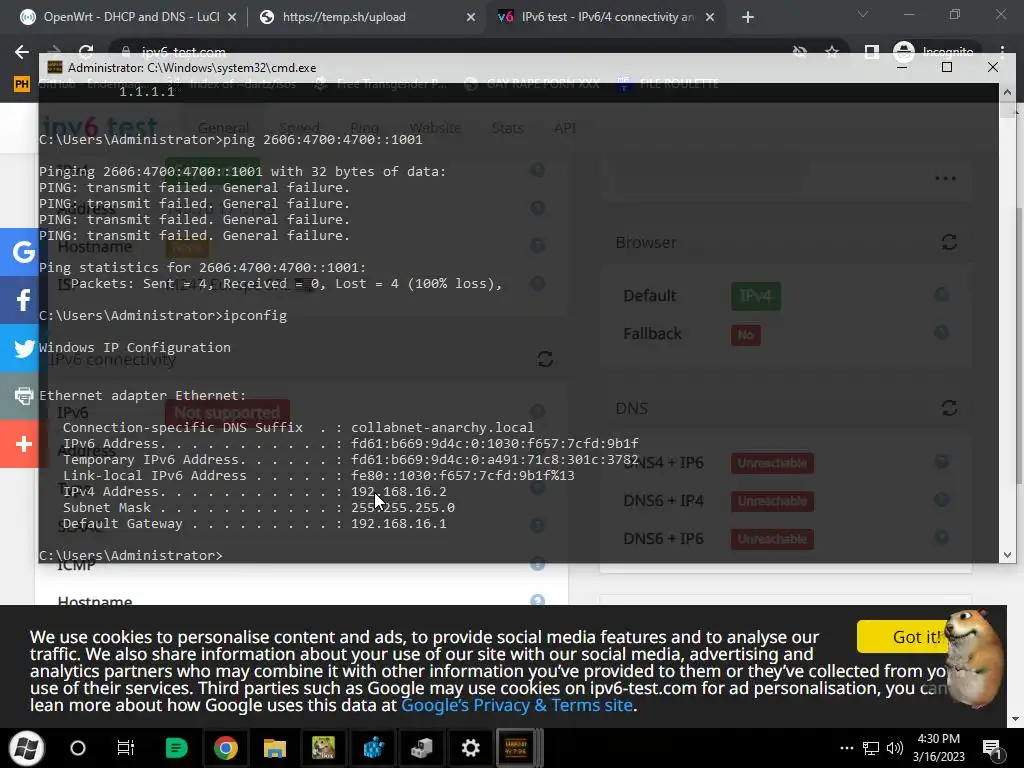Open volume control tray icon
This screenshot has height=768, width=1024.
pos(895,748)
